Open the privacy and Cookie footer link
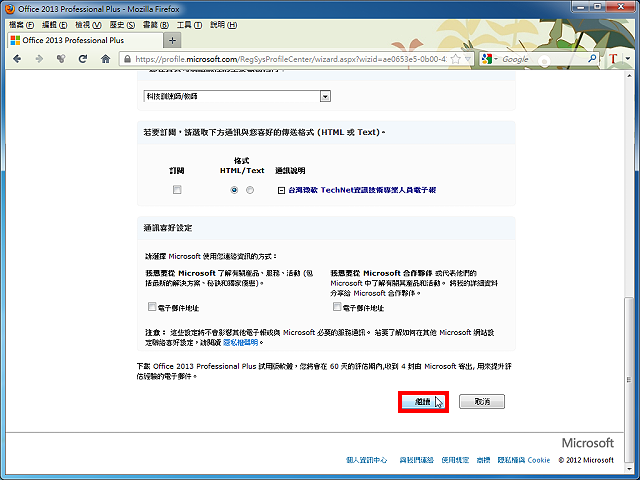The image size is (640, 480). (524, 460)
